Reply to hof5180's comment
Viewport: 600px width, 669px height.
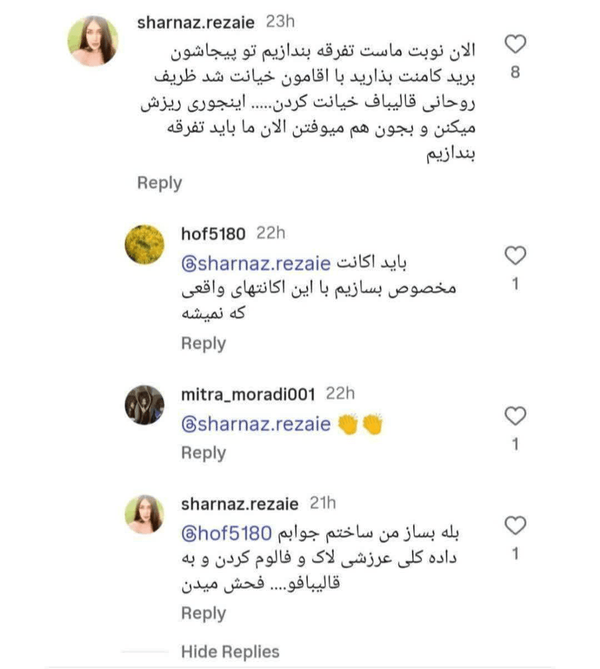click(x=203, y=343)
